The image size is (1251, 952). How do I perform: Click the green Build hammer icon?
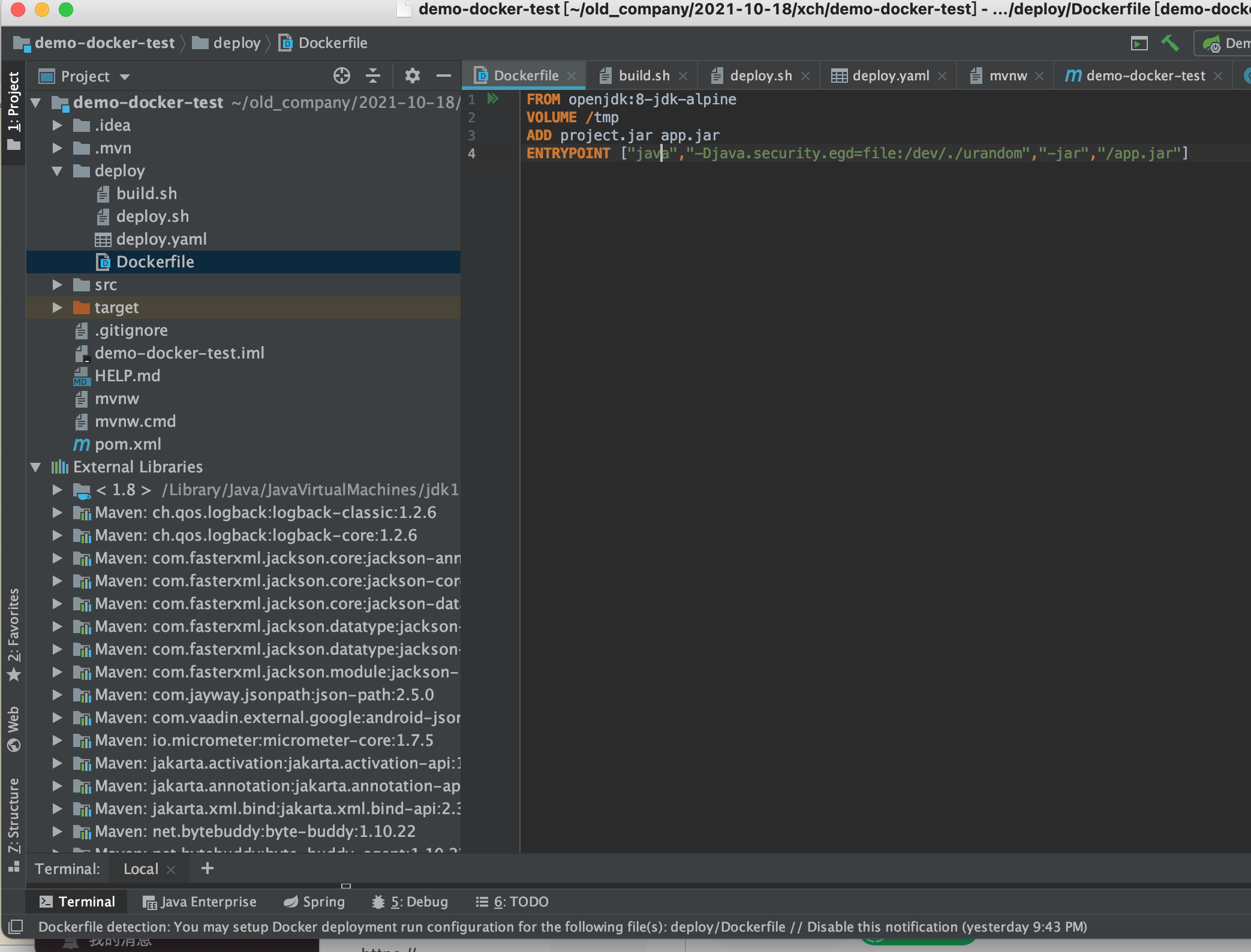(x=1169, y=43)
